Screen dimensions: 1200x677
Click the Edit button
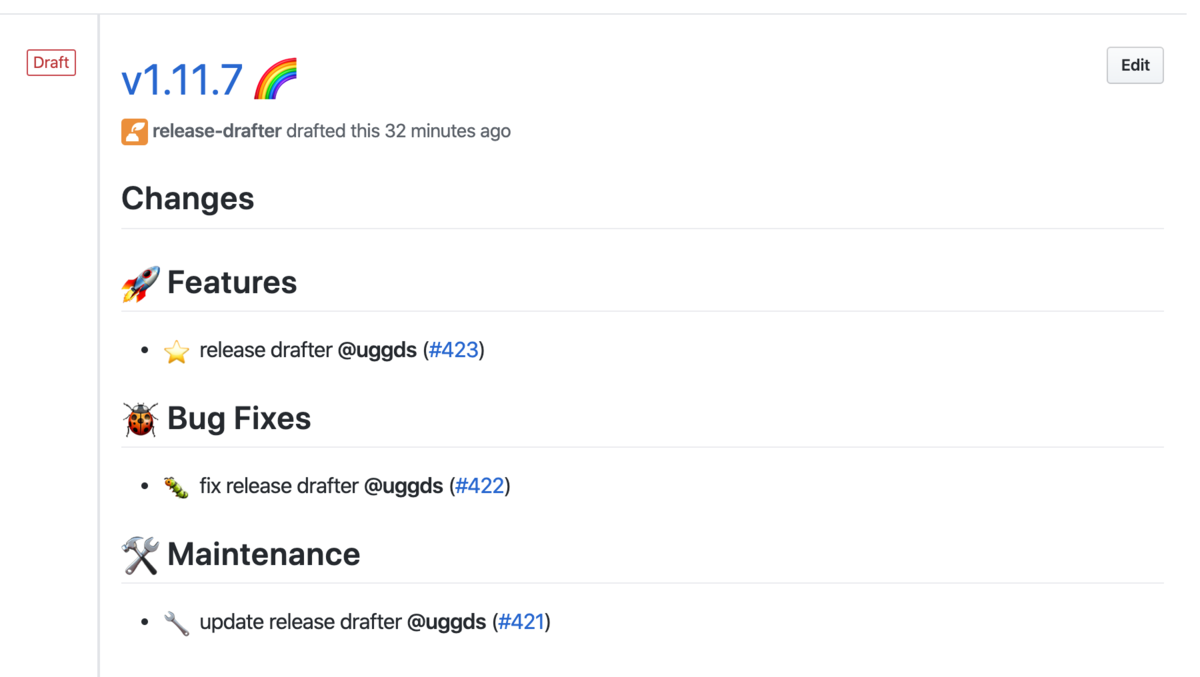1134,64
